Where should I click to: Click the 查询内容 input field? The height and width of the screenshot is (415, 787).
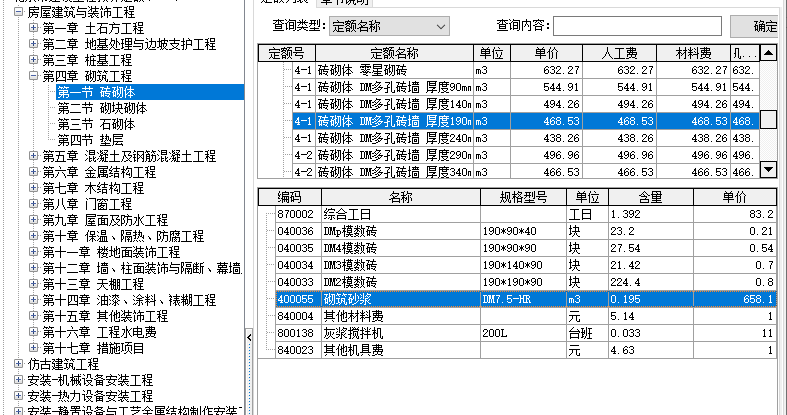tap(637, 26)
